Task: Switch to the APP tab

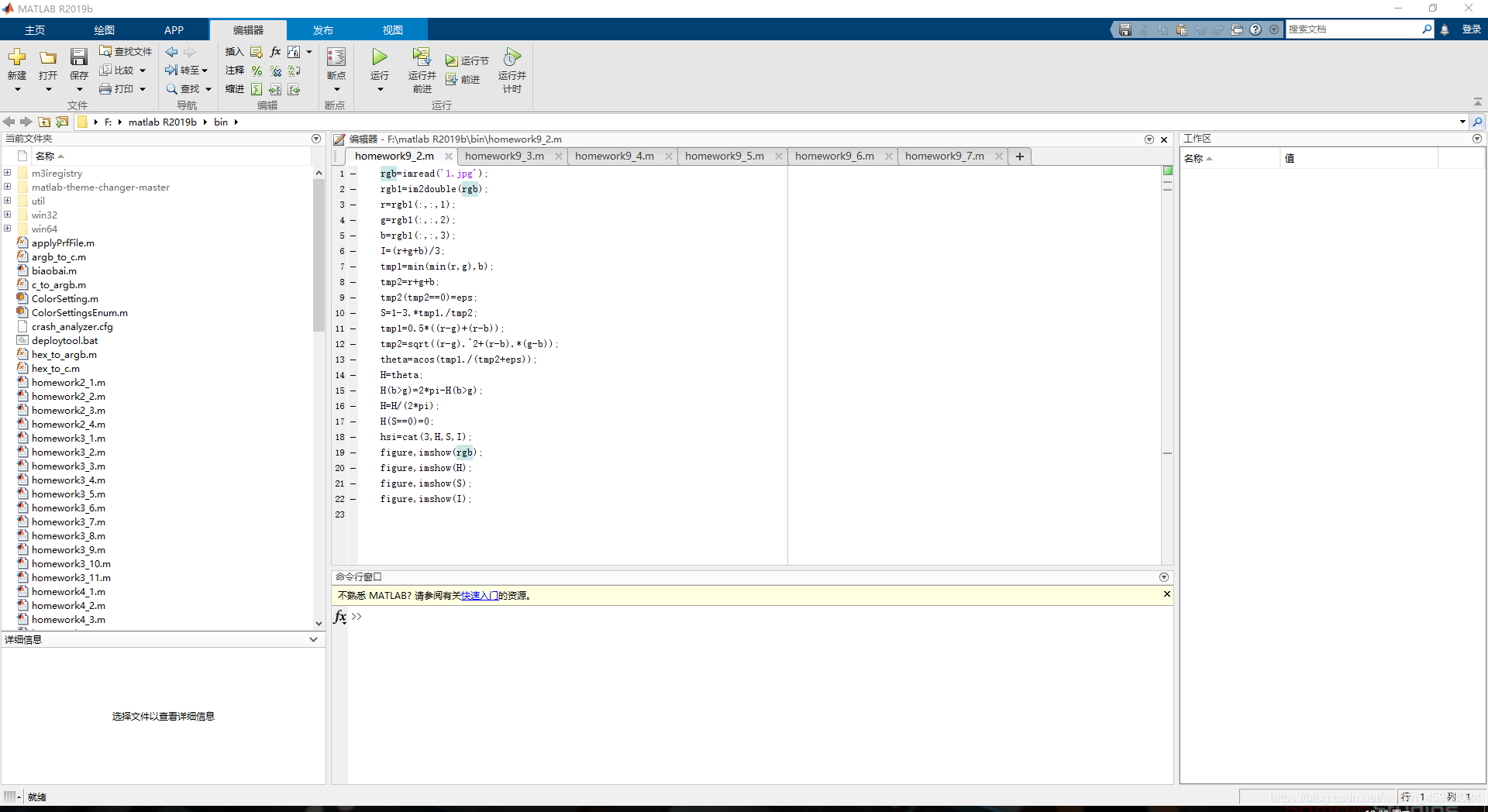Action: 174,30
